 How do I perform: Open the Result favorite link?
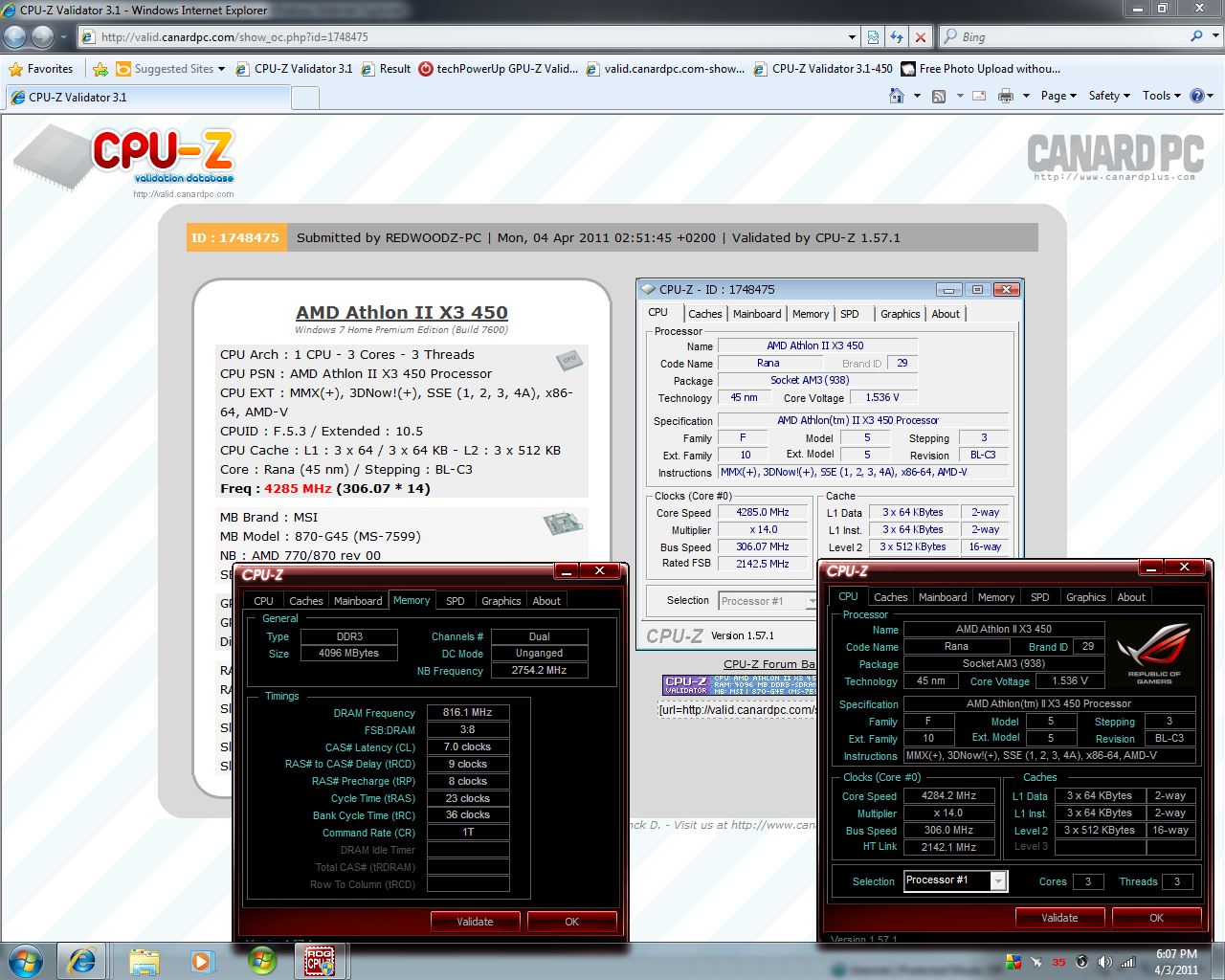(x=385, y=69)
